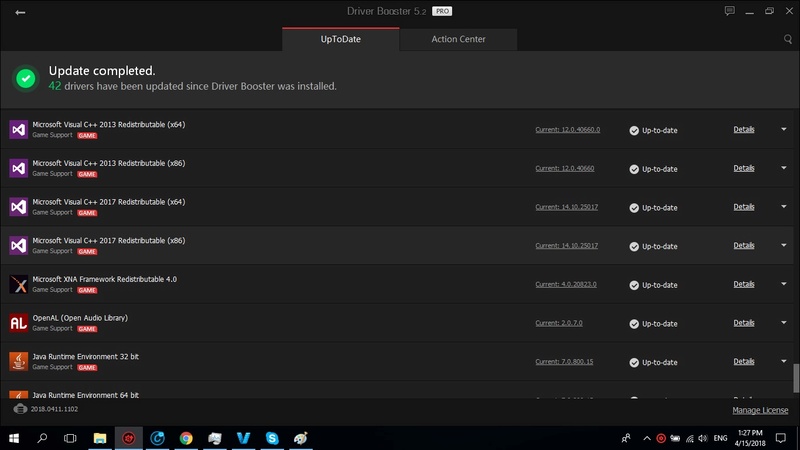The image size is (800, 450).
Task: Open Skype from taskbar
Action: (x=272, y=438)
